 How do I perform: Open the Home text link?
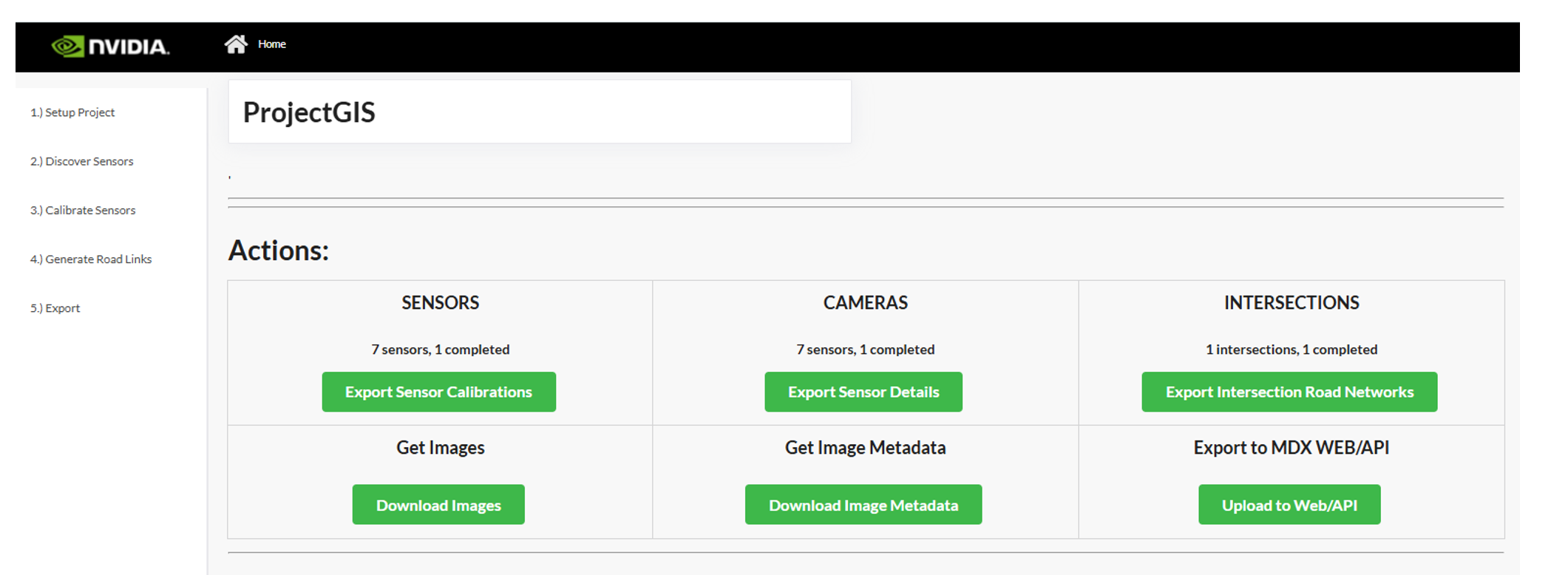pos(271,44)
